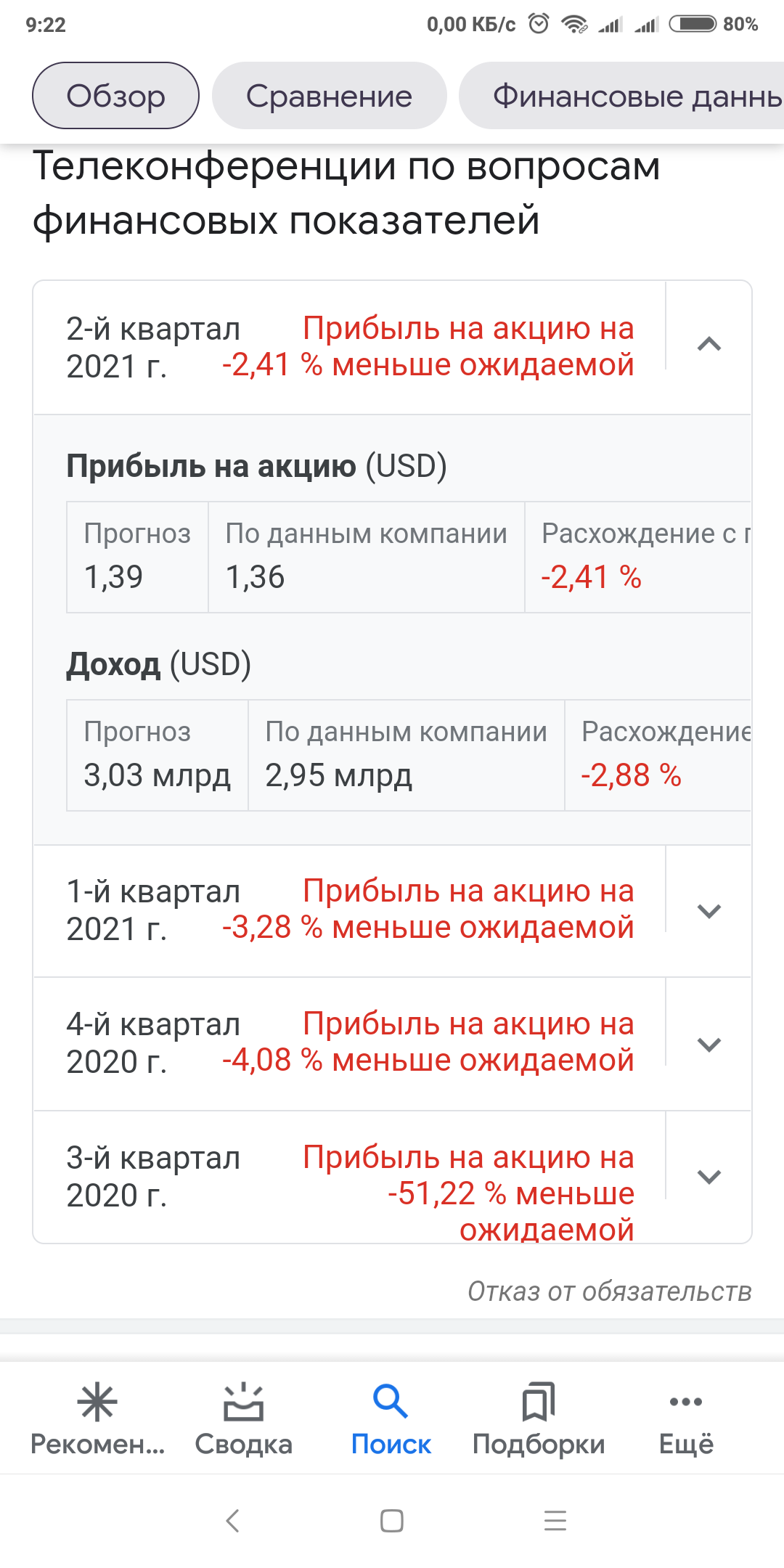Open the Рекомендации asterisk icon
Screen dimensions: 784x1568
pos(97,1402)
